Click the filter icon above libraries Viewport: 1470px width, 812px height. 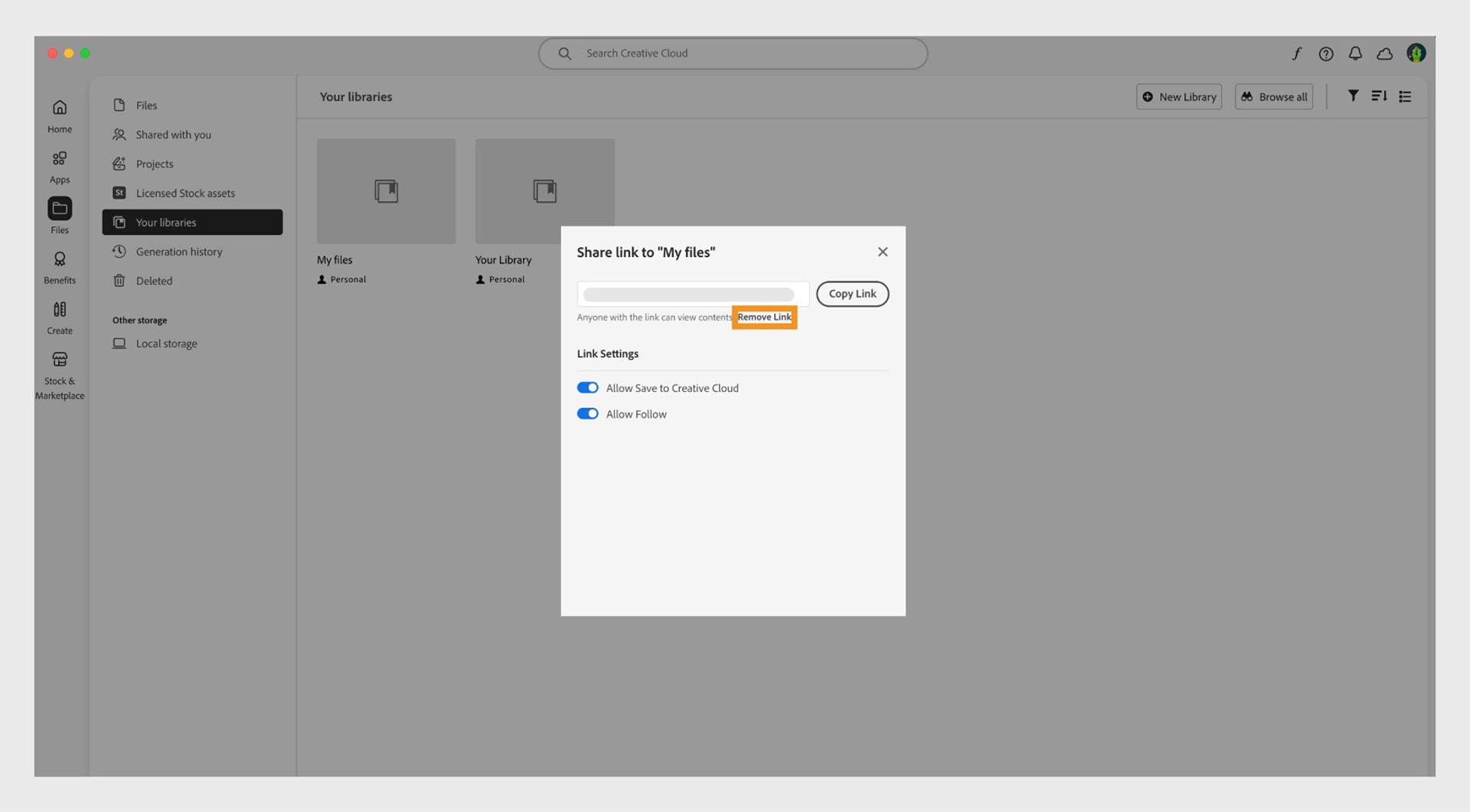[1354, 96]
